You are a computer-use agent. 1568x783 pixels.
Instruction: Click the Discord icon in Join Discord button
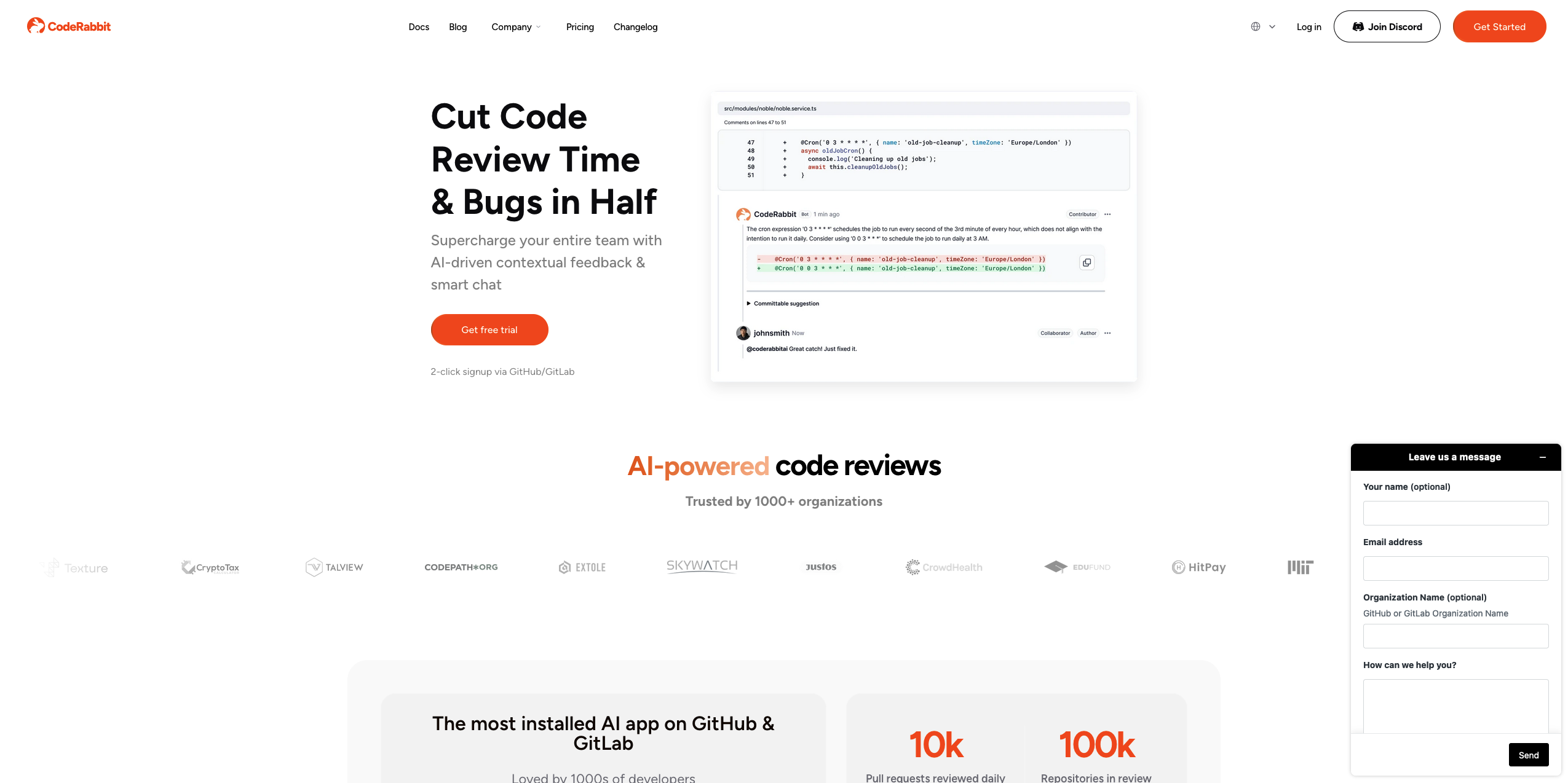click(x=1357, y=26)
